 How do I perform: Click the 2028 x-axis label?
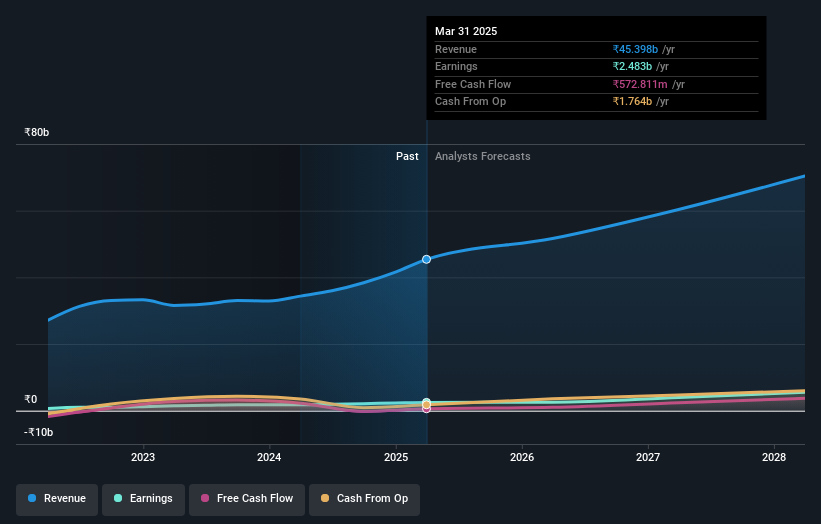click(774, 458)
